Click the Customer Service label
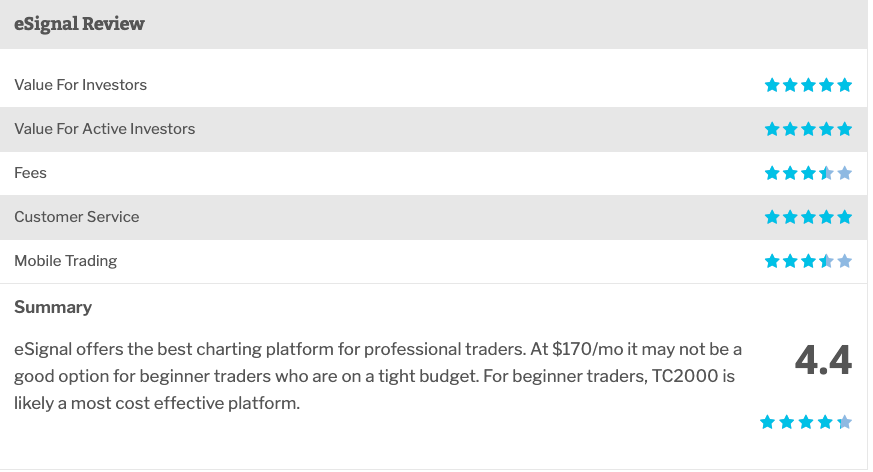 point(77,217)
